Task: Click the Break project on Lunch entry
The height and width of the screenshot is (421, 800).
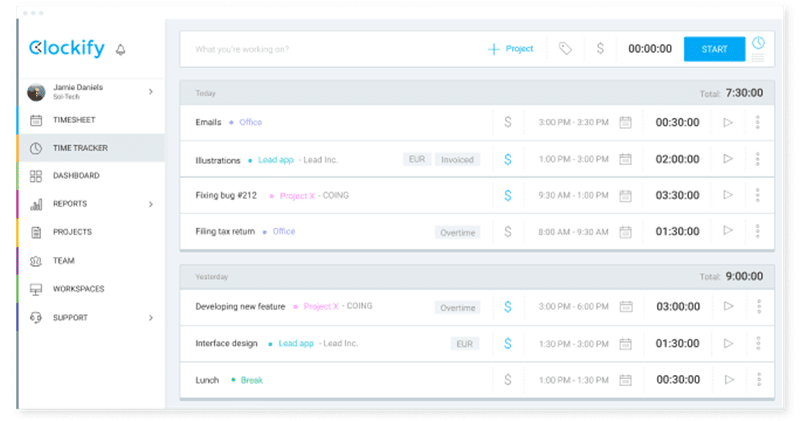Action: [252, 380]
